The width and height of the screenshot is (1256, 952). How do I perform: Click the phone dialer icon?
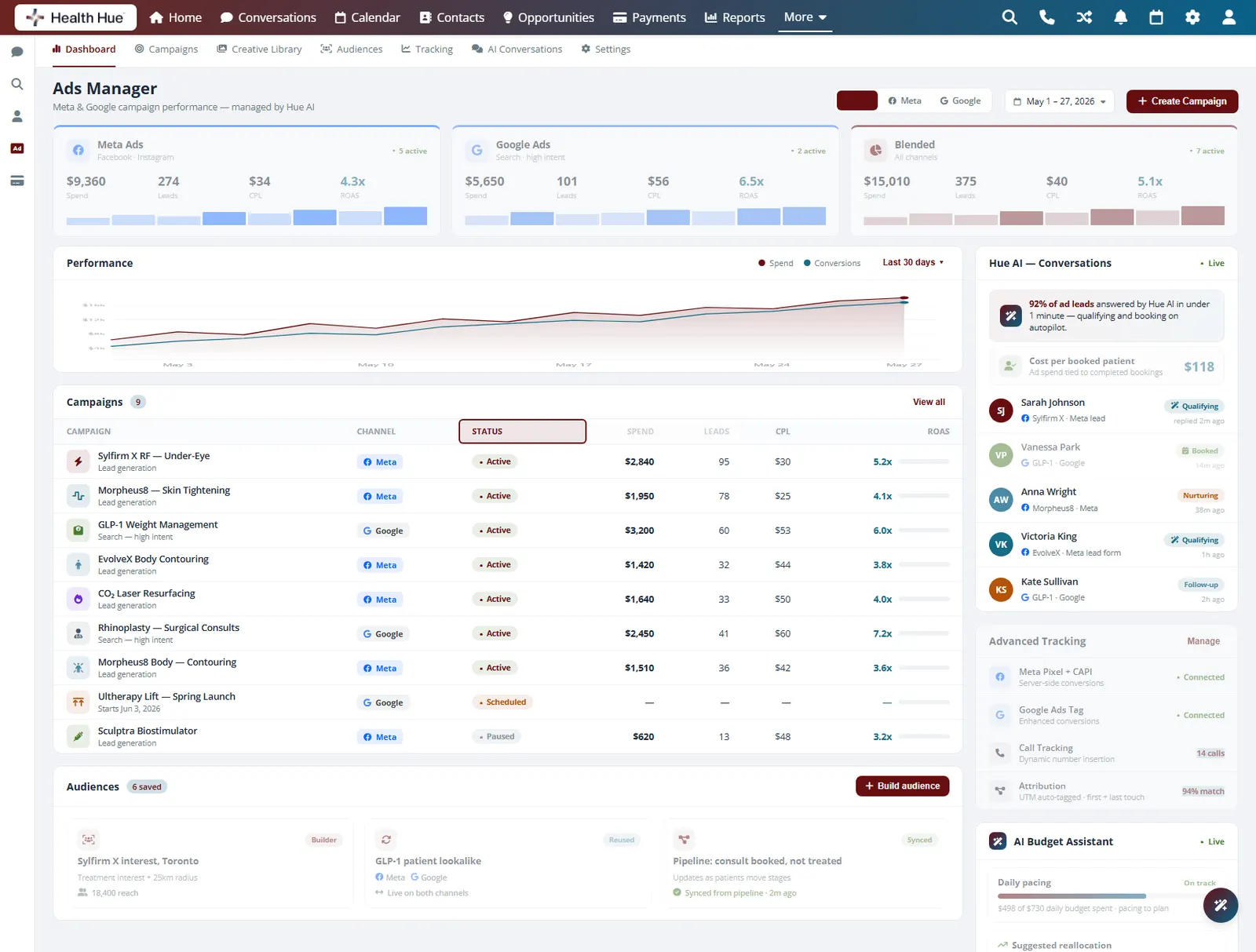click(x=1046, y=17)
